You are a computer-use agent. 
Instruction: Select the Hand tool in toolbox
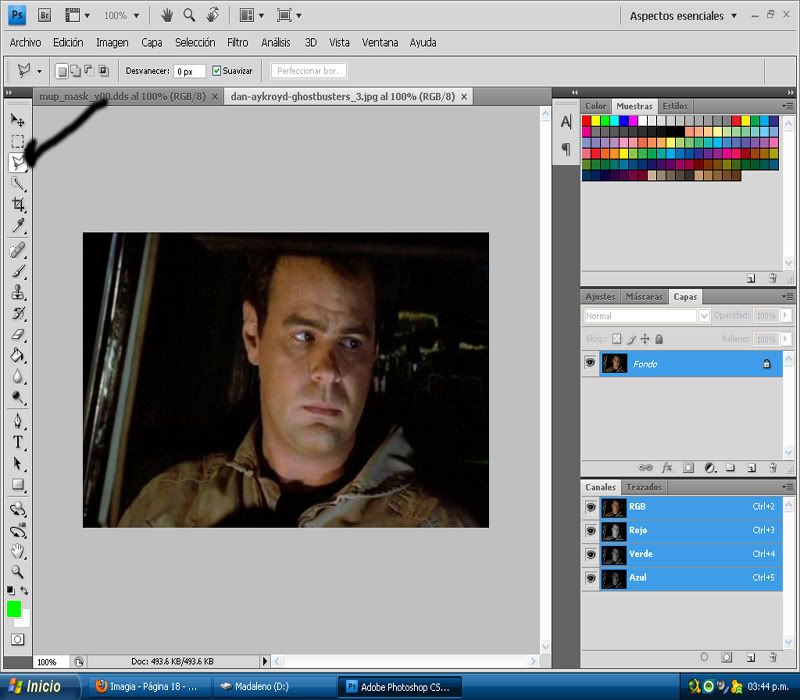[x=18, y=551]
